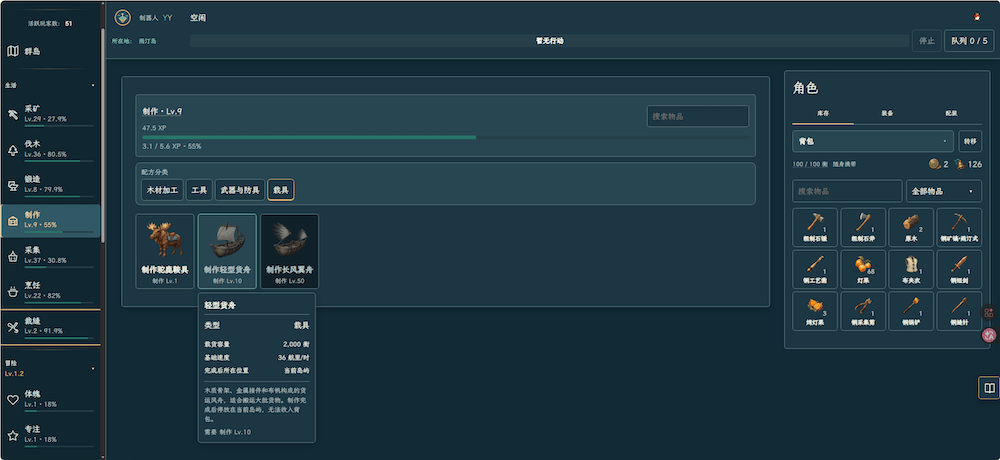
Task: Open the 全部物品 filter dropdown
Action: (x=943, y=191)
